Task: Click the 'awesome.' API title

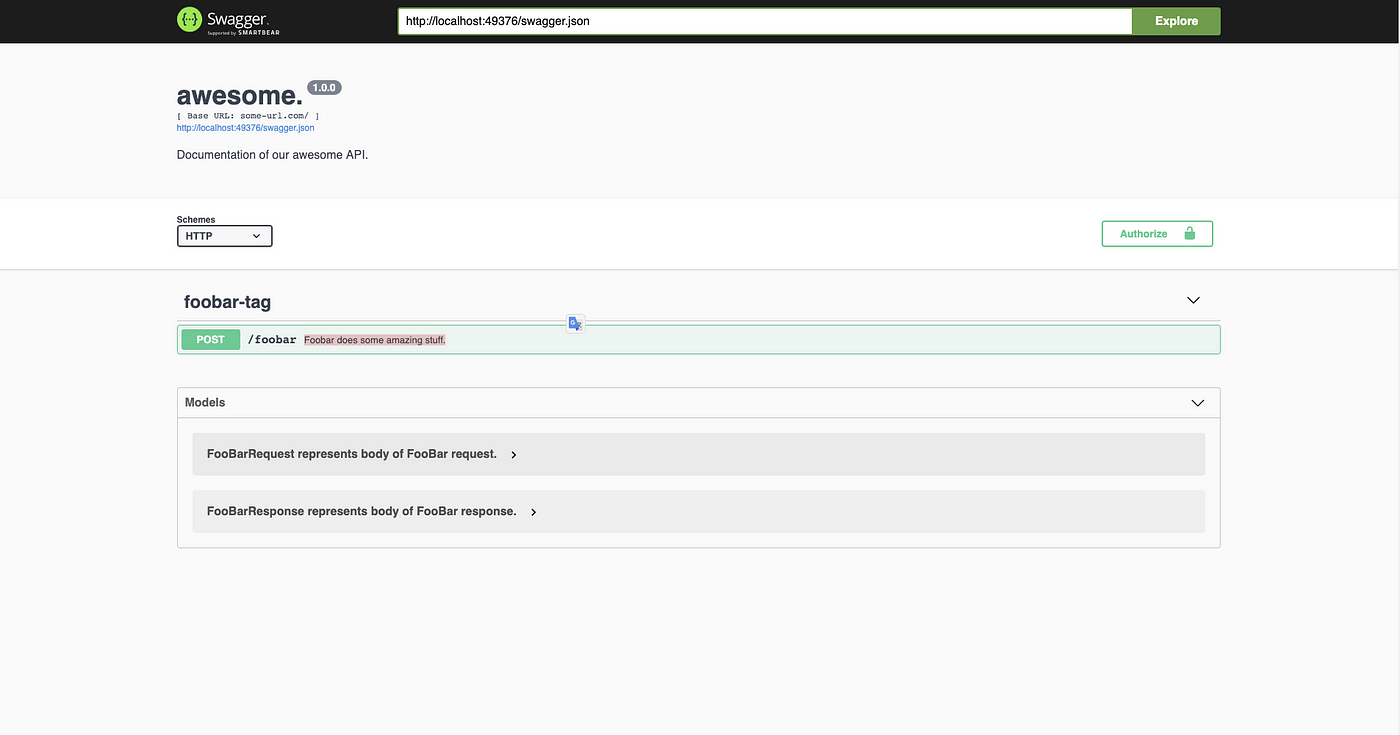Action: click(240, 96)
